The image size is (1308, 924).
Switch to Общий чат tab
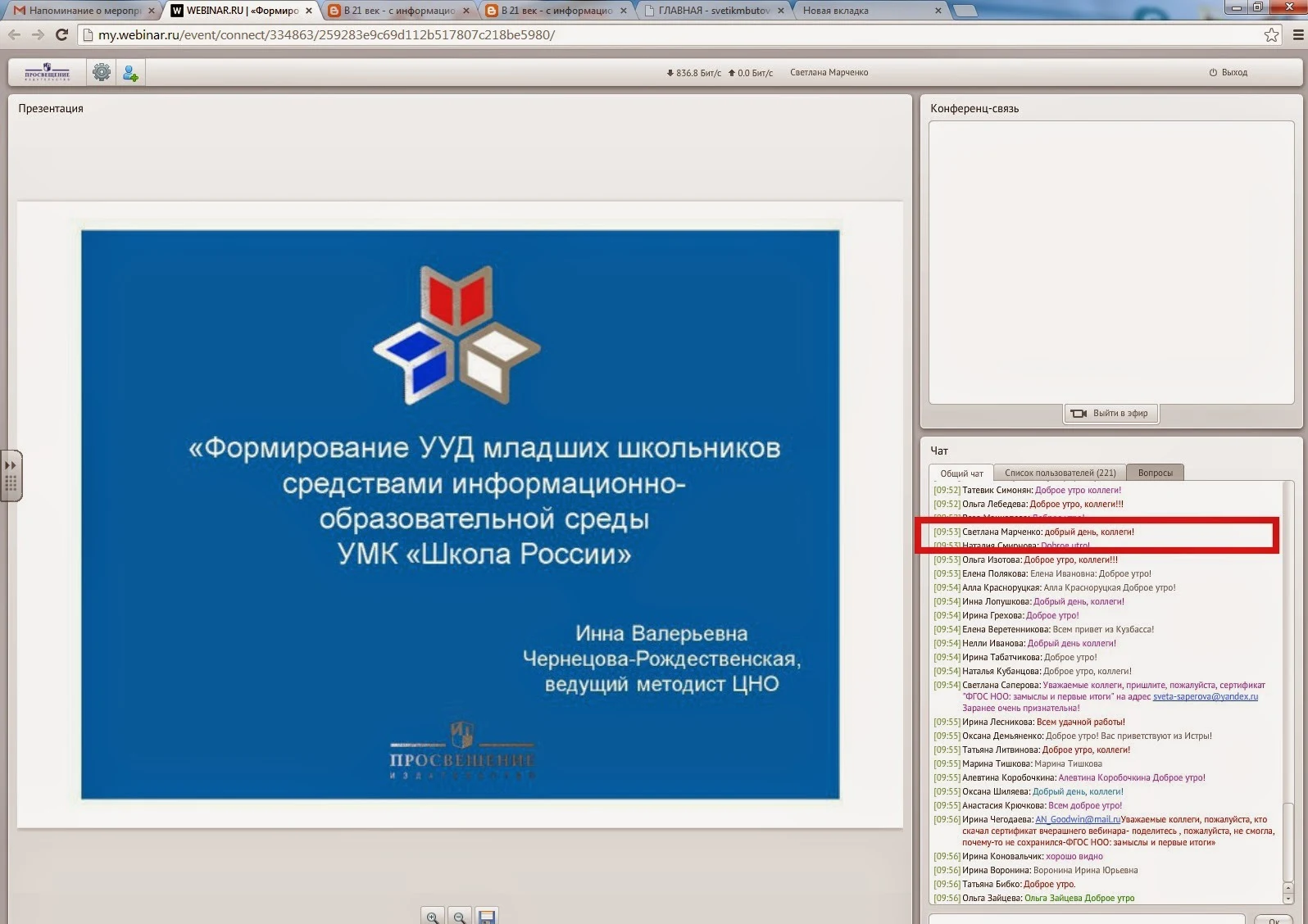(x=961, y=473)
